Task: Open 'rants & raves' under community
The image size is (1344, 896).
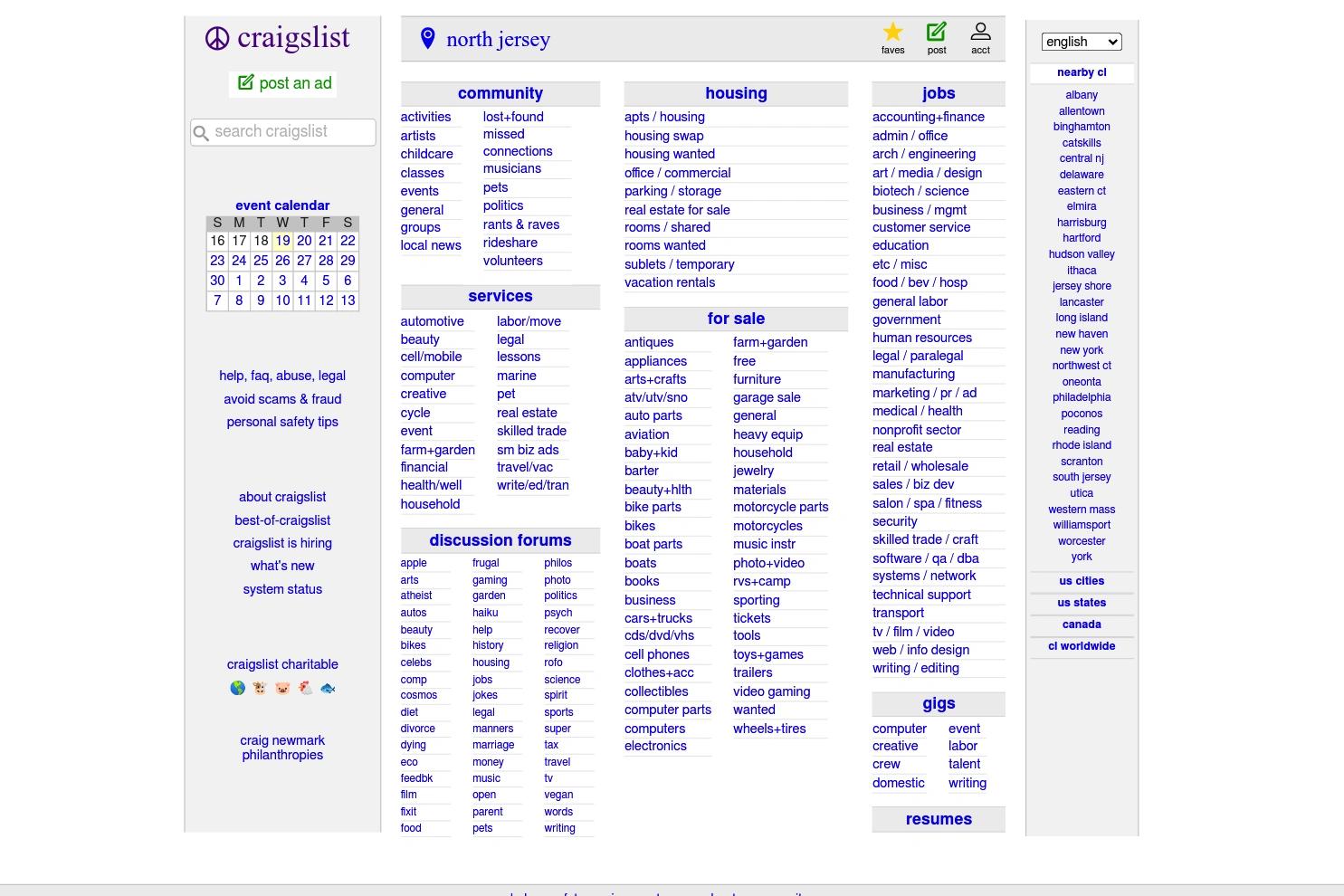Action: [521, 224]
